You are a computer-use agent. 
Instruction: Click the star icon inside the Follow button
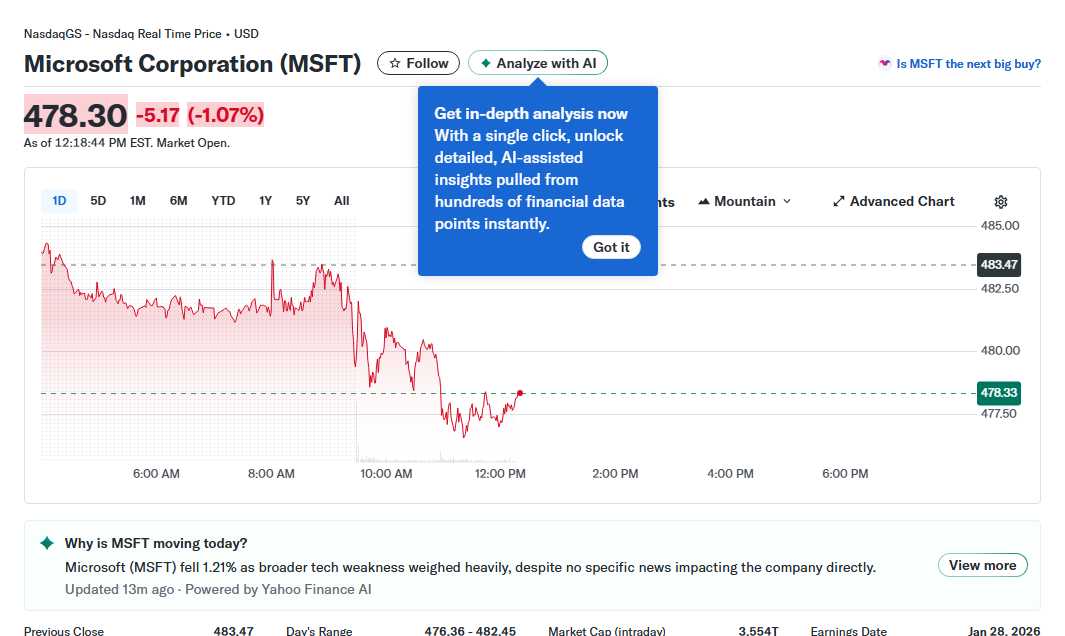tap(396, 63)
